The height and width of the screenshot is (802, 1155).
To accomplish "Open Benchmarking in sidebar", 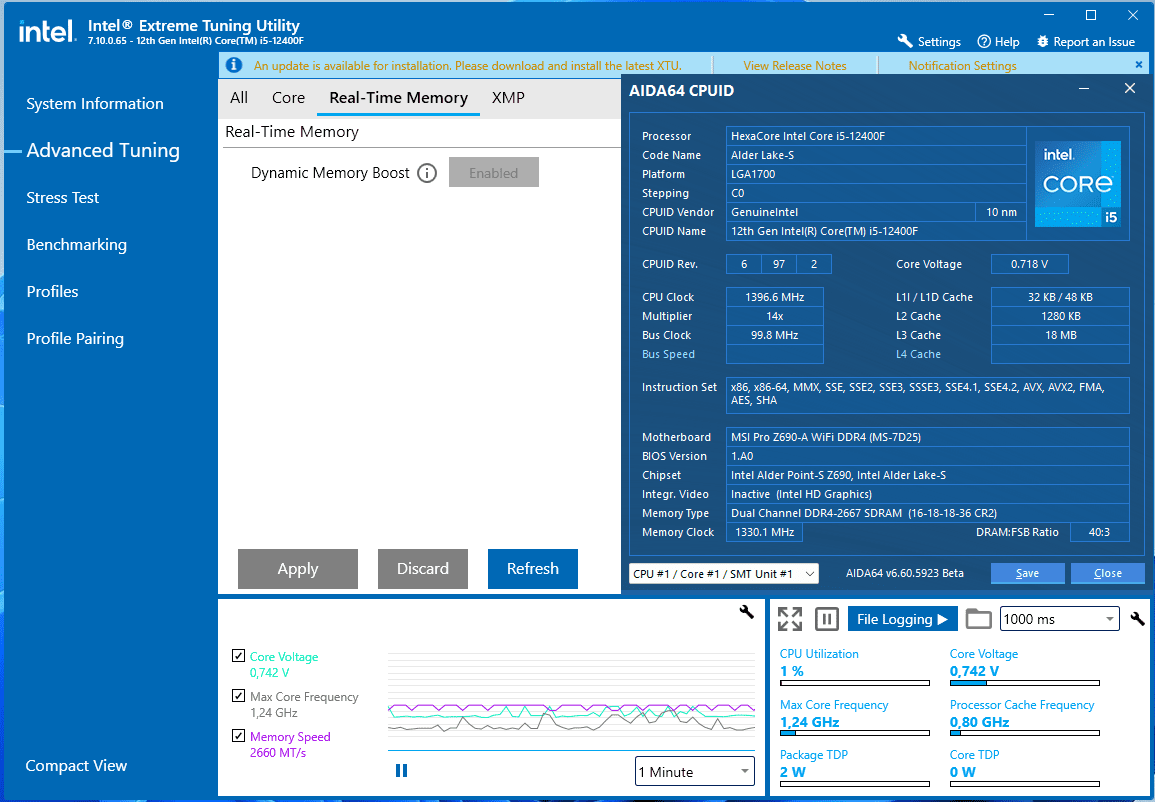I will click(77, 245).
